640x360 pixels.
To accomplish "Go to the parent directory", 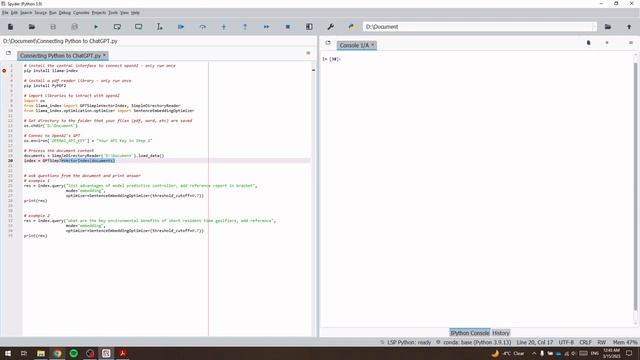I will click(629, 27).
